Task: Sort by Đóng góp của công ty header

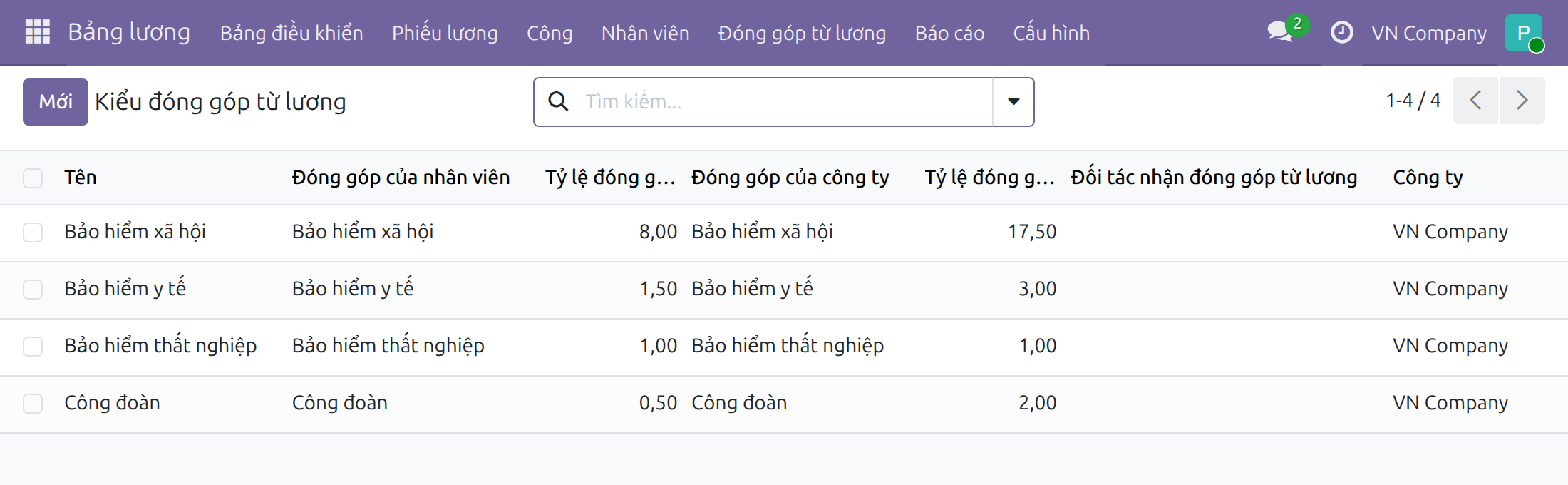Action: 790,177
